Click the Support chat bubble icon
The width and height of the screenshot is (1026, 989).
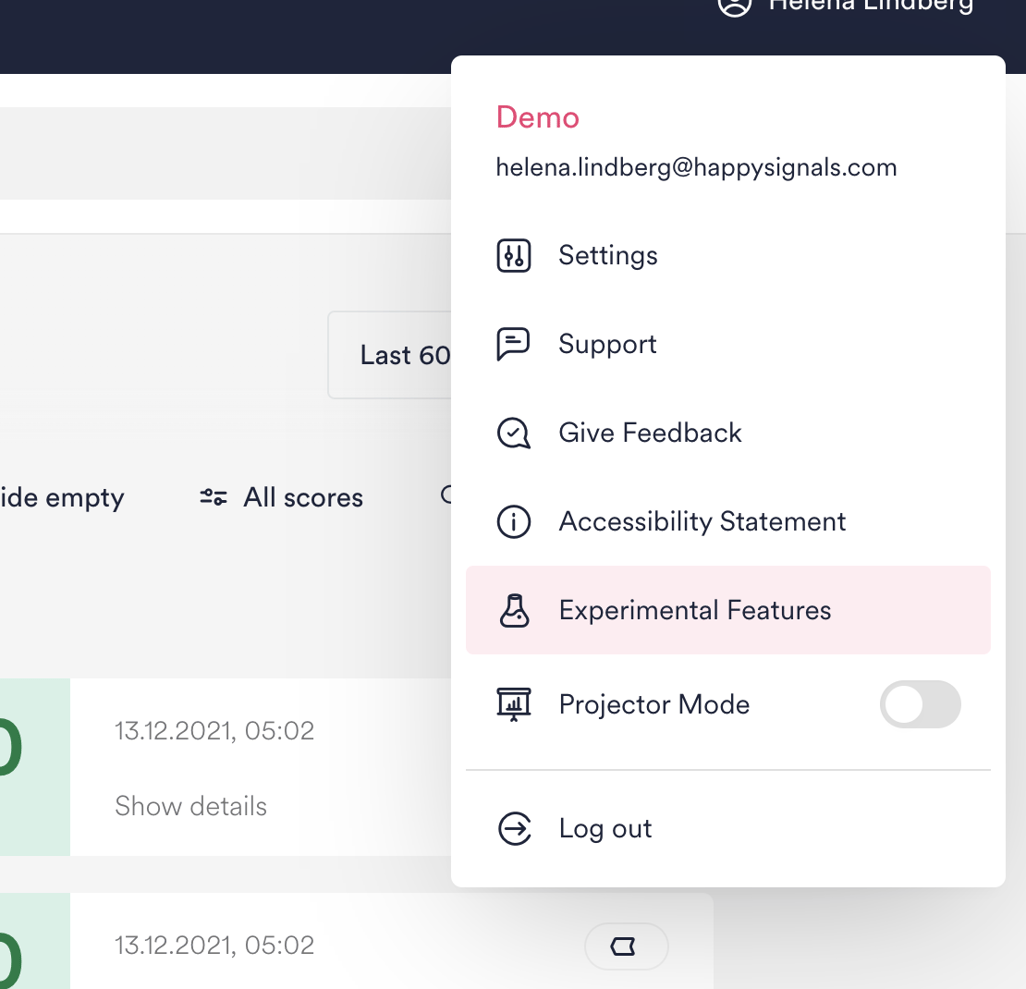(x=514, y=344)
